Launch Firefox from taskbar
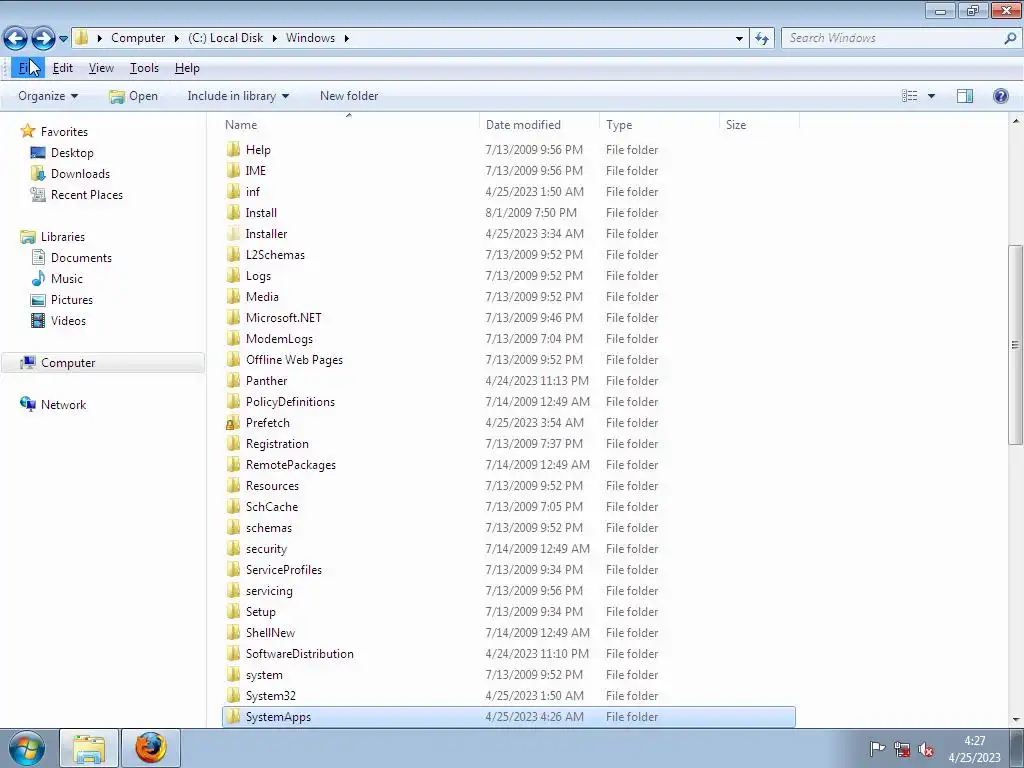1024x768 pixels. 150,748
